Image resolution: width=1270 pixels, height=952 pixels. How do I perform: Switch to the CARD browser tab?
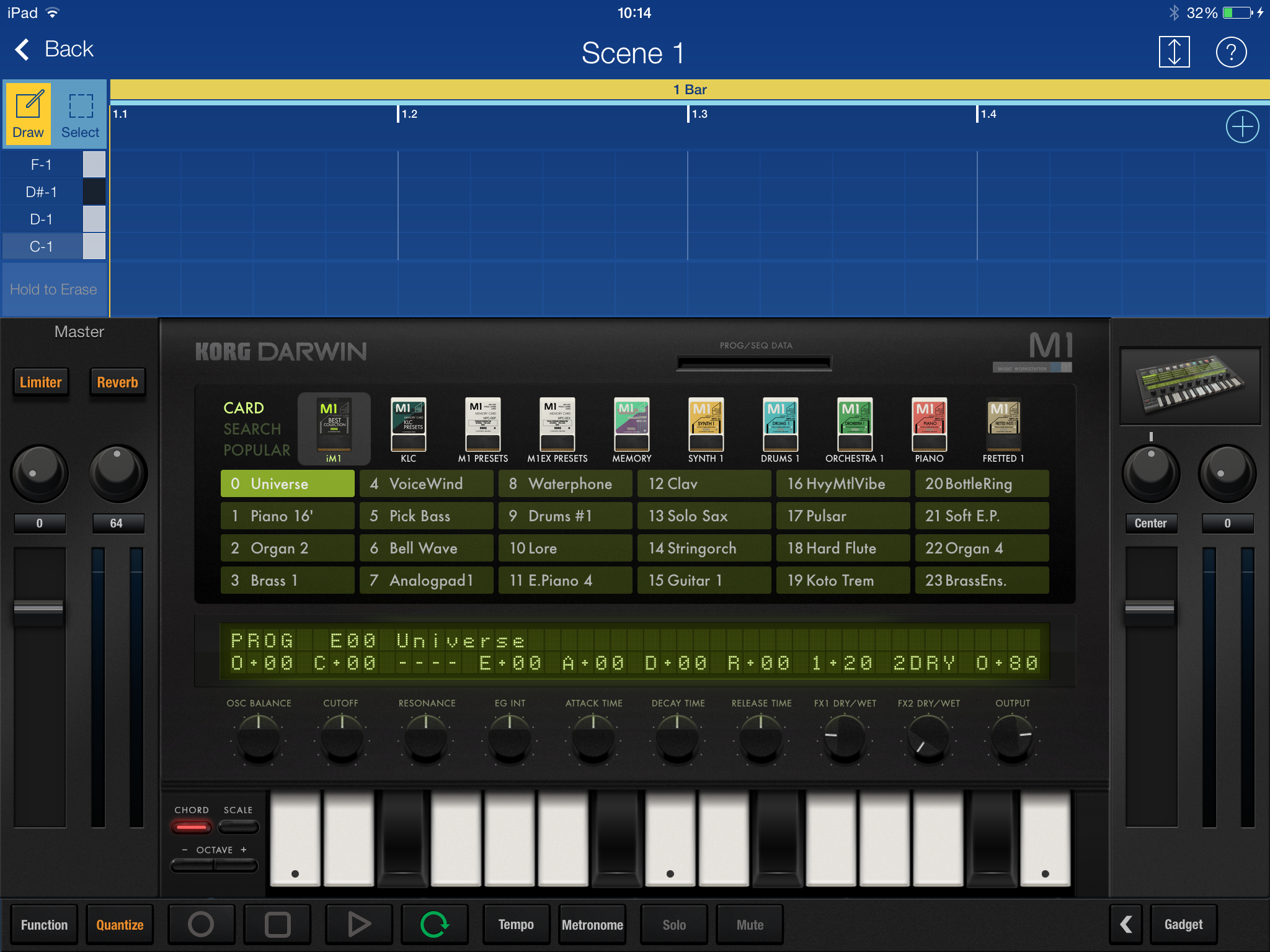point(244,408)
